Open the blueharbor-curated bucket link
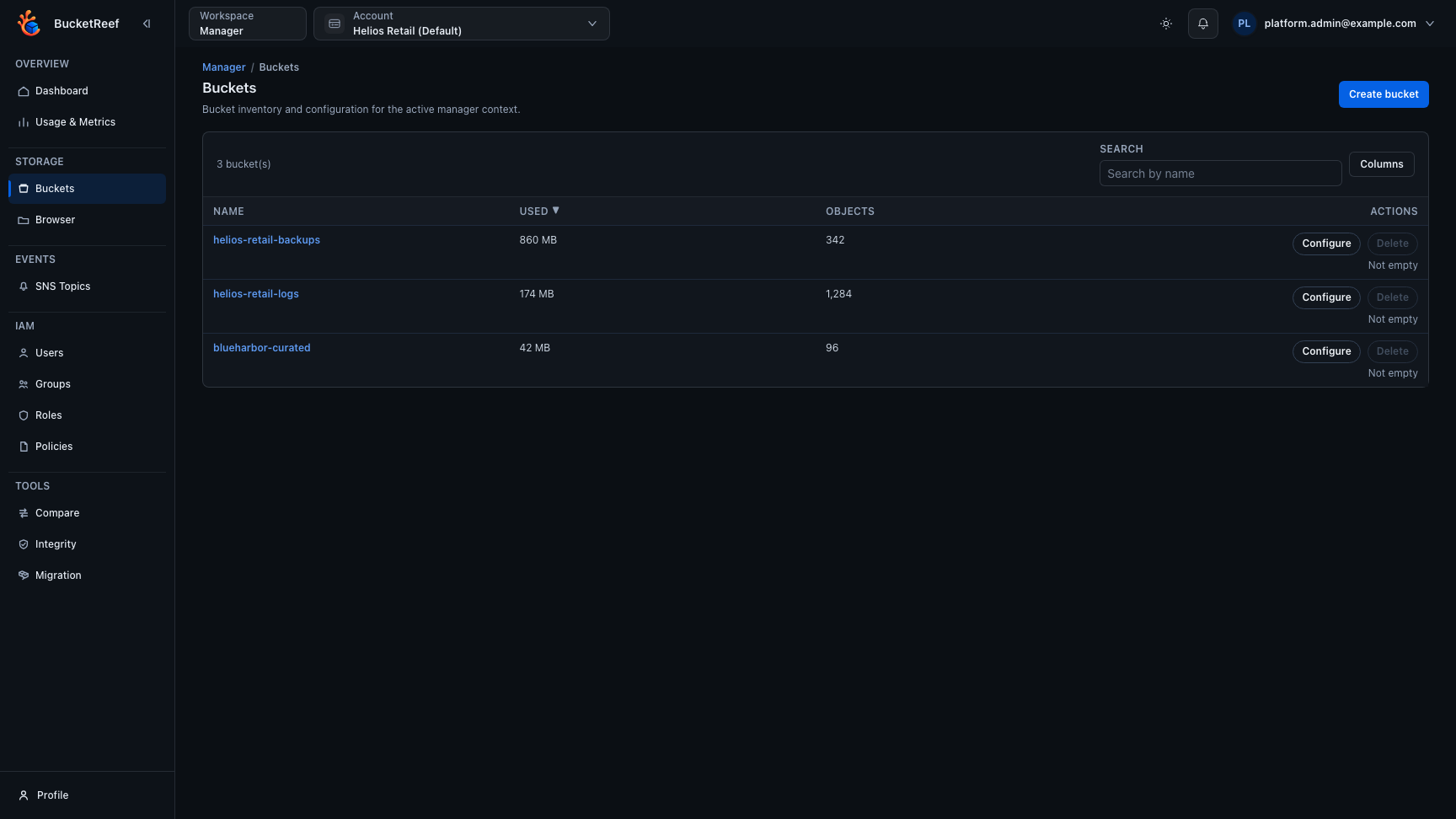The image size is (1456, 819). [x=262, y=348]
